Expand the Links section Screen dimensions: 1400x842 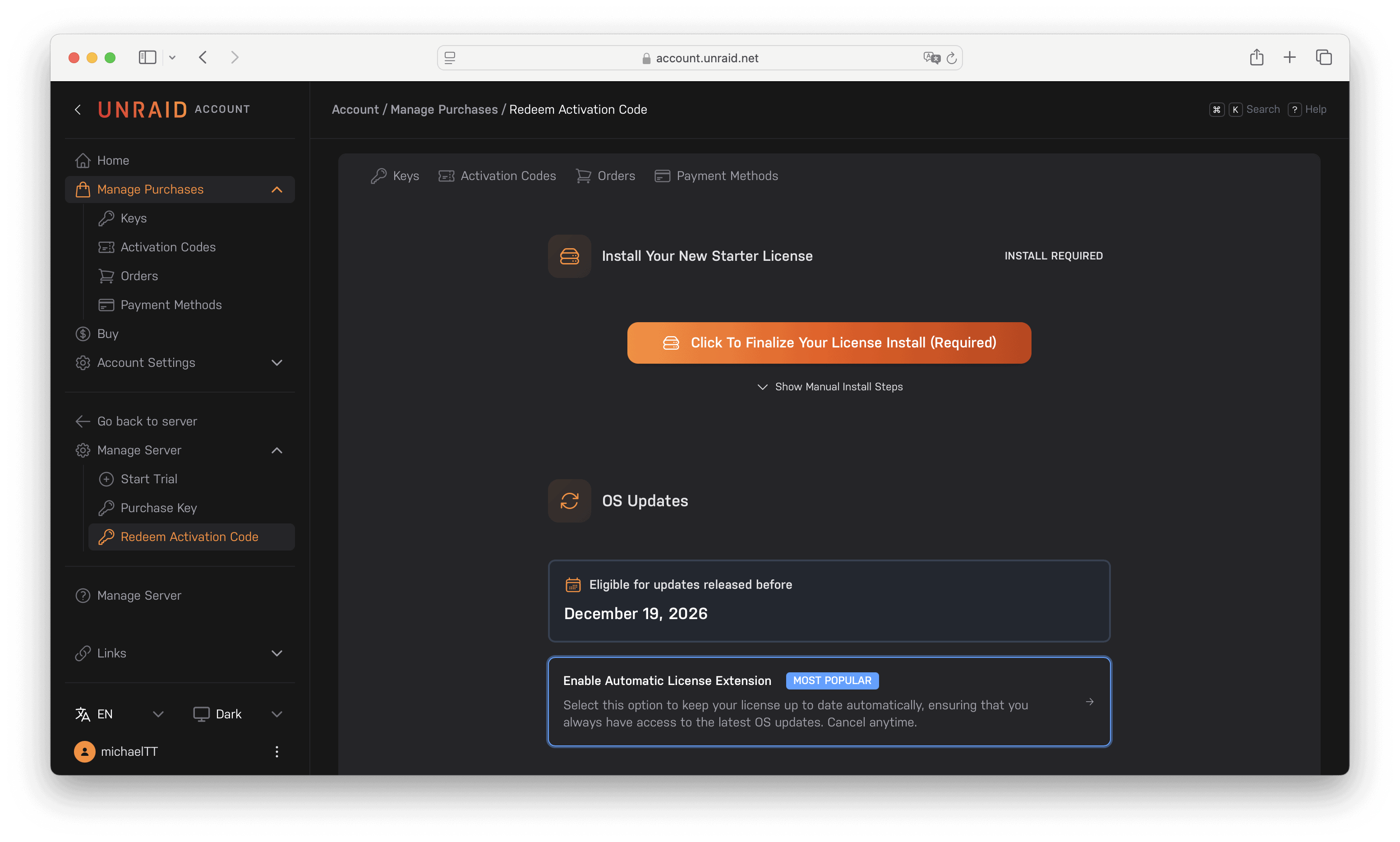click(x=277, y=653)
